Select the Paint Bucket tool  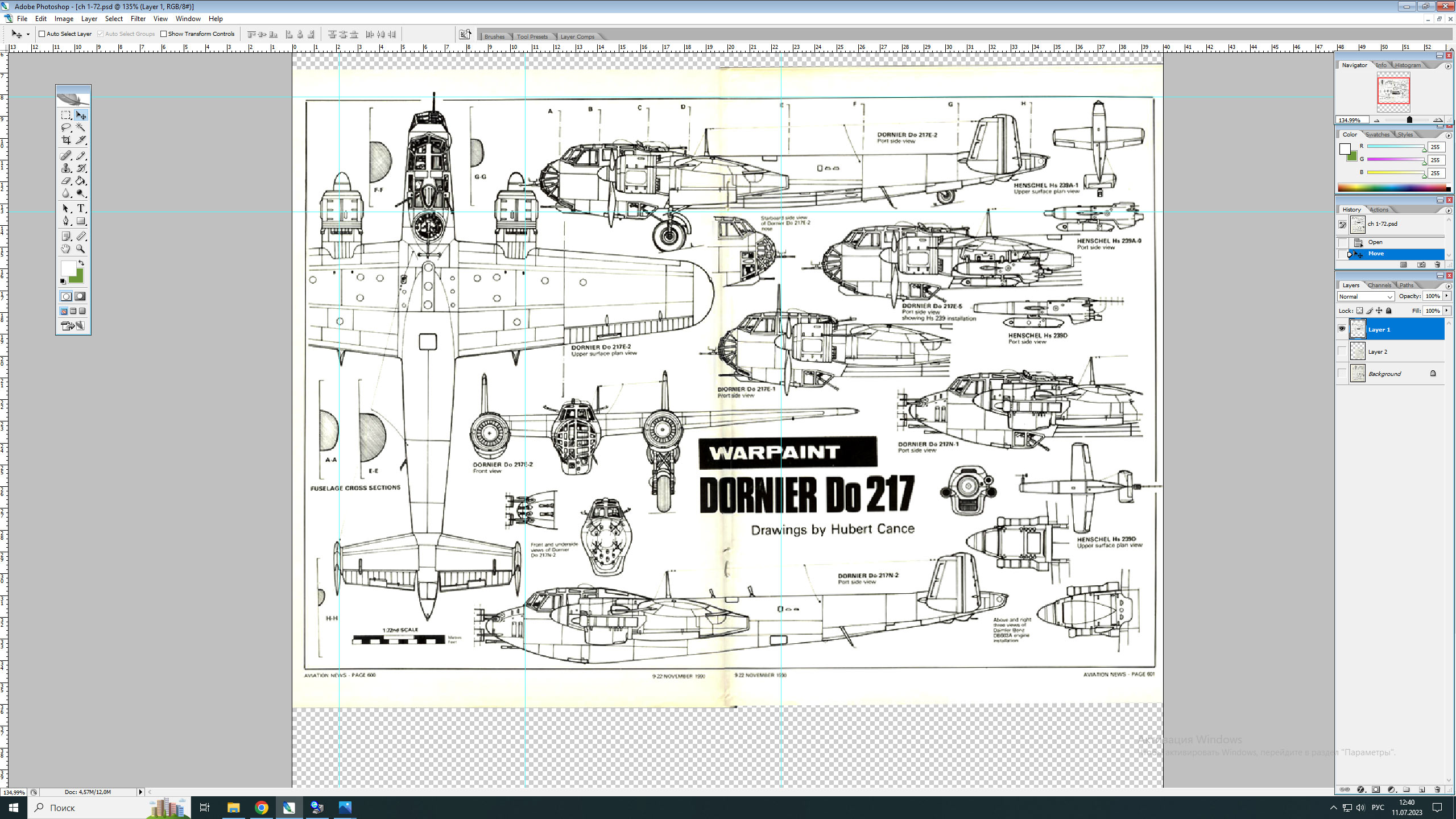(81, 181)
